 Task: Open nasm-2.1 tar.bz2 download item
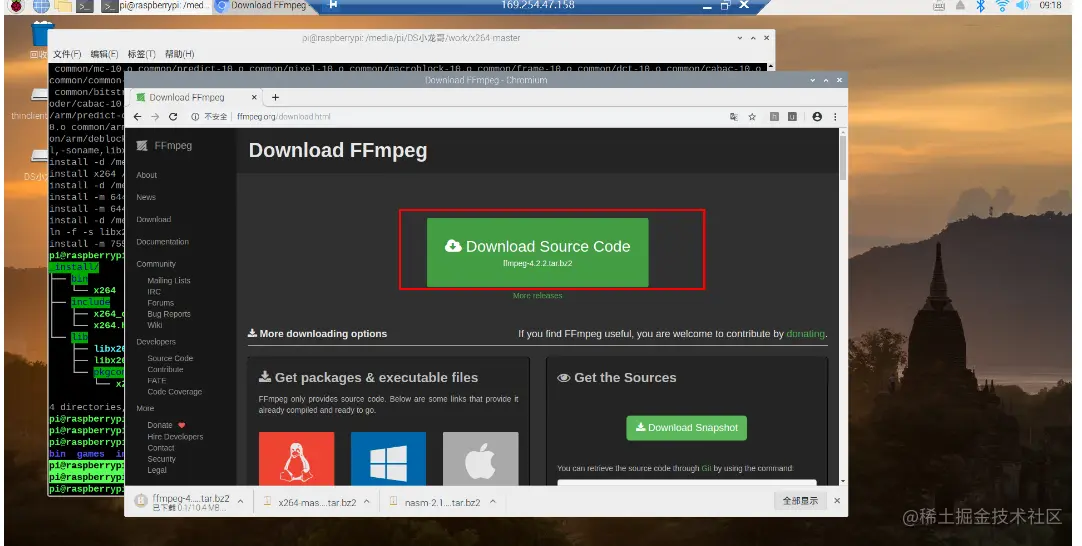pyautogui.click(x=436, y=503)
